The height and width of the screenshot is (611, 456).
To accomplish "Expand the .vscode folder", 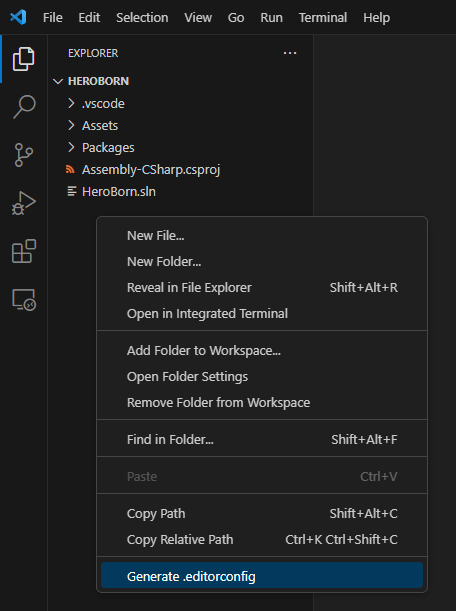I will click(95, 104).
